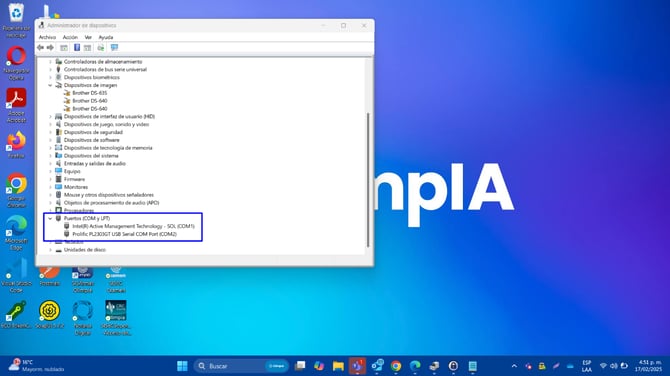Open the Windows Start button
This screenshot has width=670, height=376.
pyautogui.click(x=182, y=366)
